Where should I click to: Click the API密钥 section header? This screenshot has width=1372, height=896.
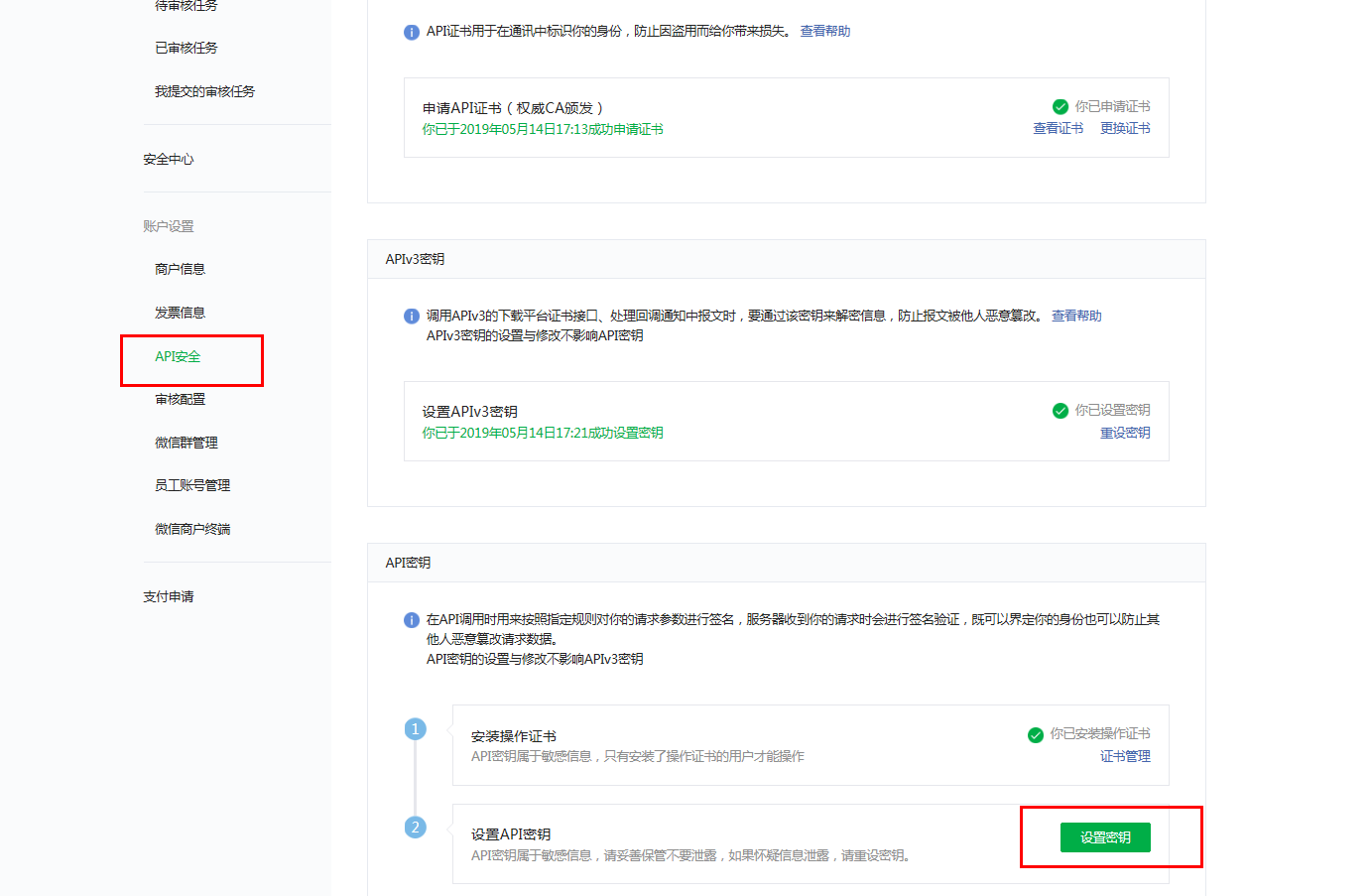408,563
